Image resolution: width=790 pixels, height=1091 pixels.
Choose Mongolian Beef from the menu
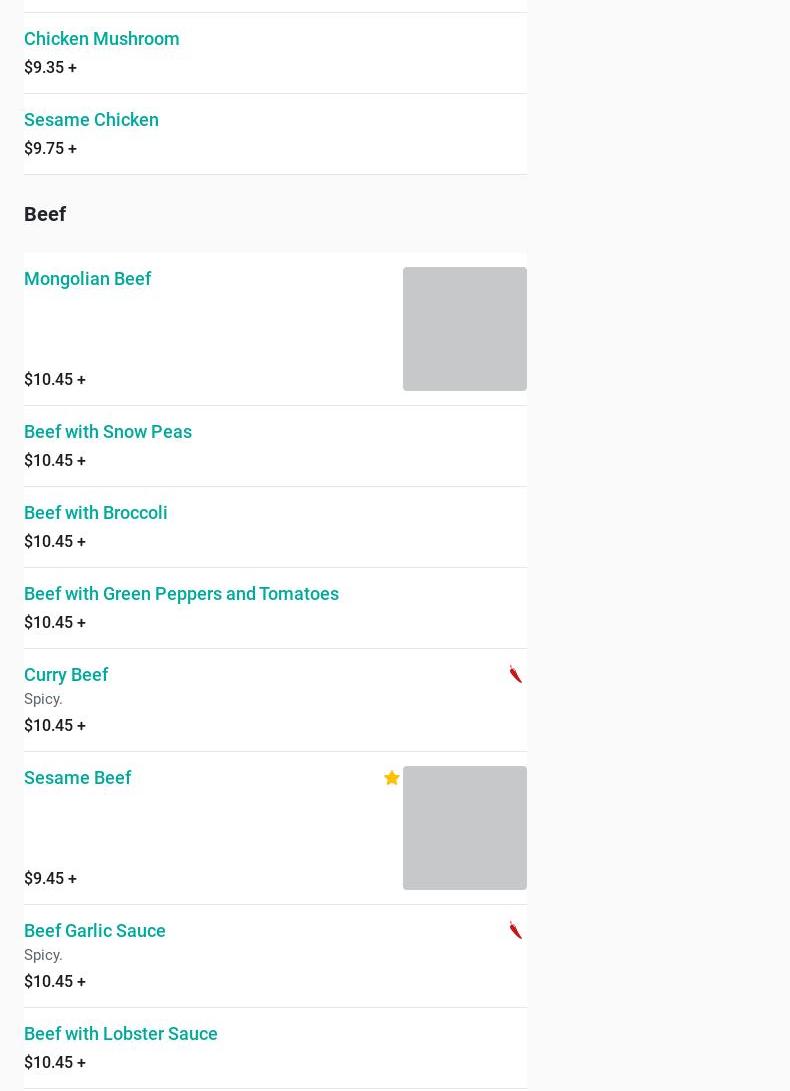(x=87, y=279)
